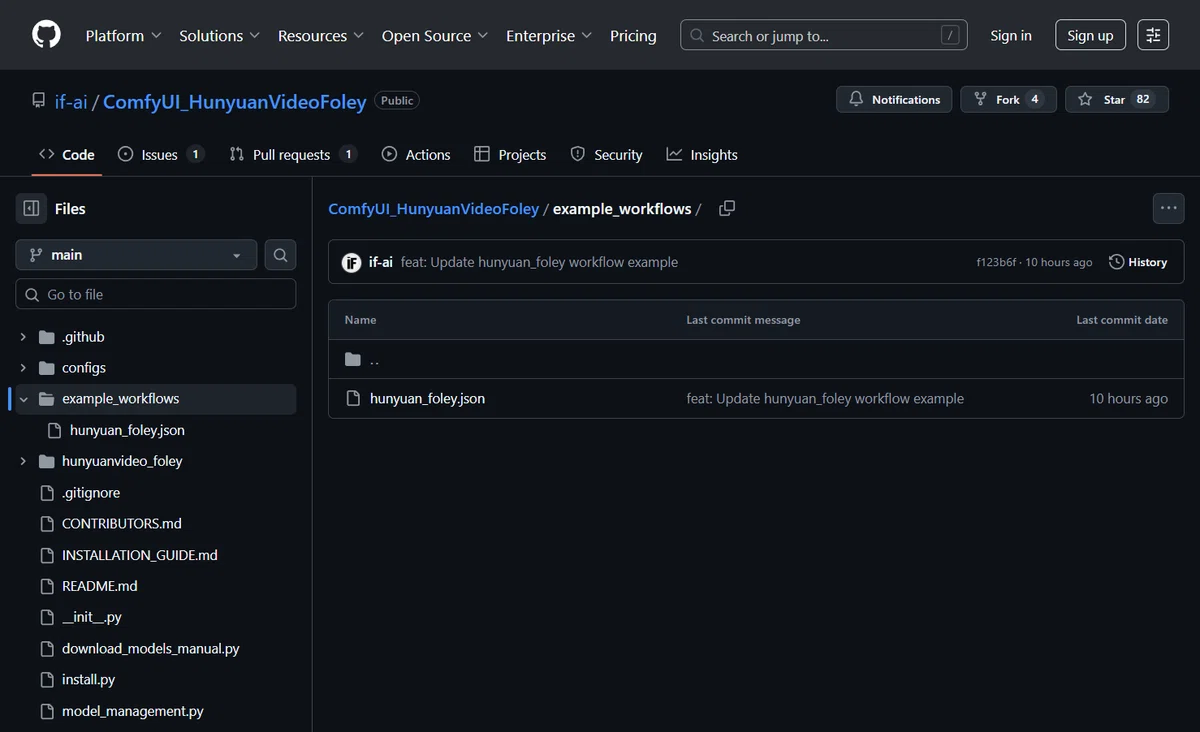The image size is (1200, 732).
Task: Open .gitignore in the file tree
Action: pos(91,492)
